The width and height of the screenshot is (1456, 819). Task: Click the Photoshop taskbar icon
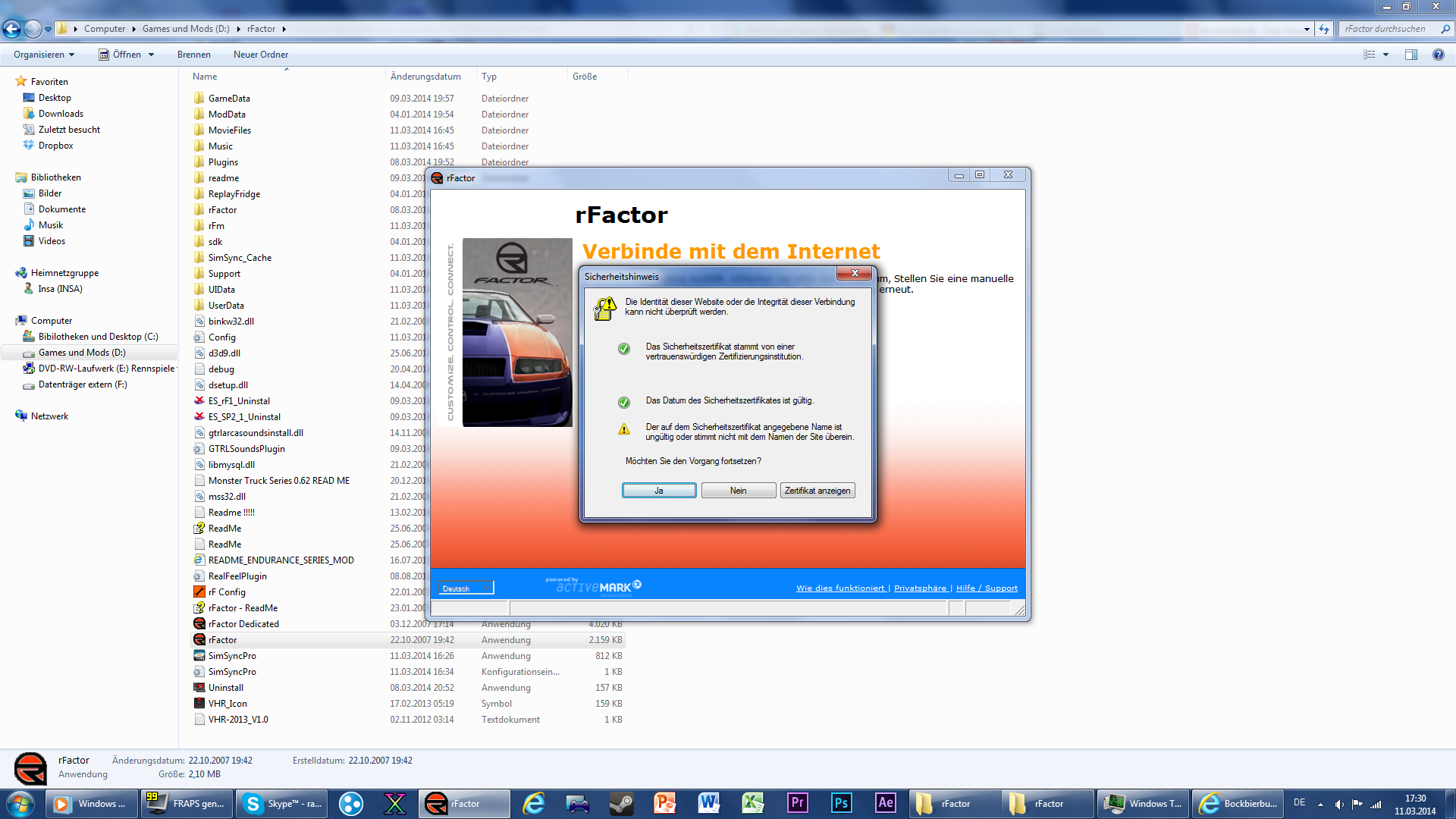coord(841,803)
